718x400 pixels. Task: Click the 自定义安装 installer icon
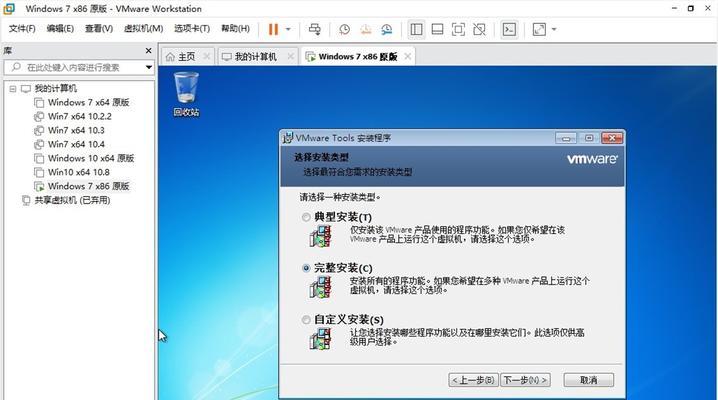321,339
